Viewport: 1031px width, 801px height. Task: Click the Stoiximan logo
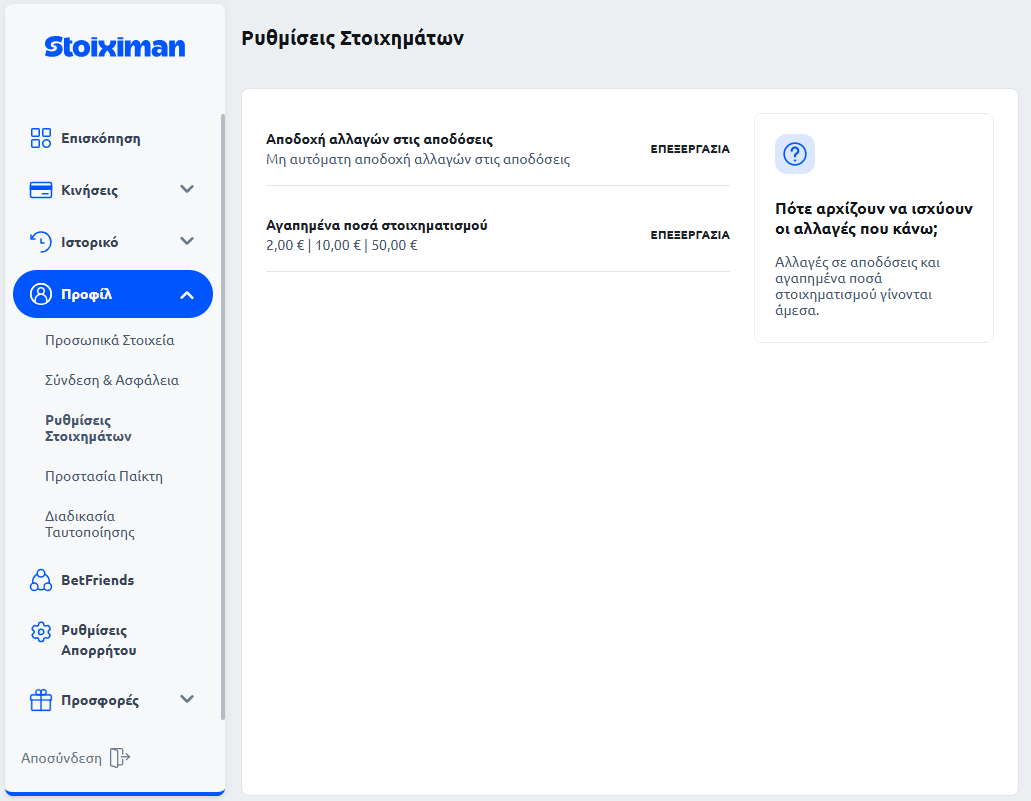coord(114,47)
